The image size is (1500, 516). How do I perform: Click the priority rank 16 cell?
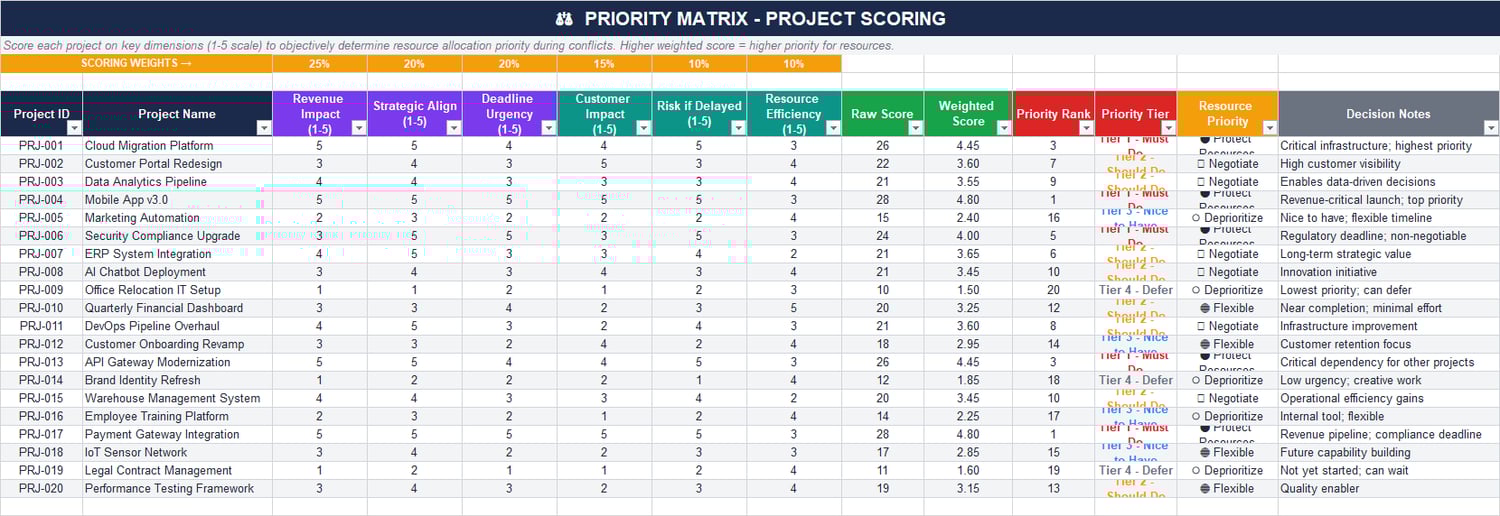click(1053, 218)
